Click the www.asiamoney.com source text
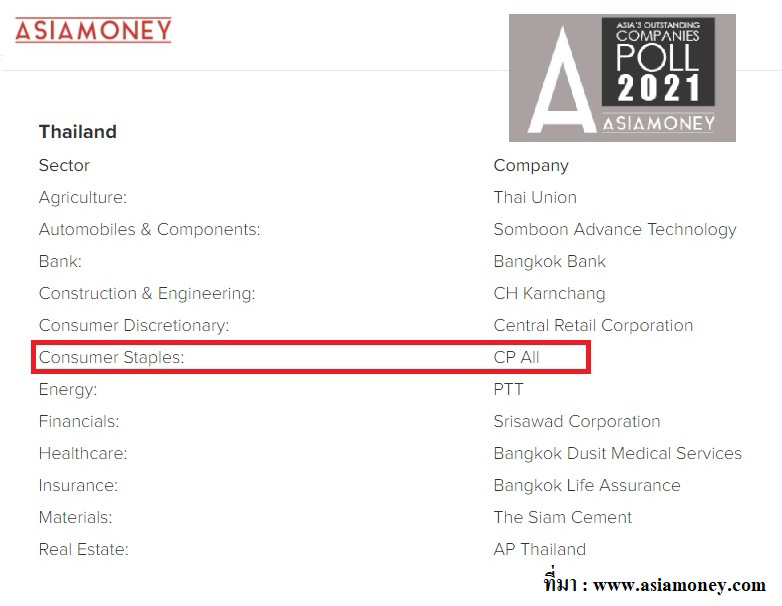This screenshot has height=606, width=782. pos(680,585)
